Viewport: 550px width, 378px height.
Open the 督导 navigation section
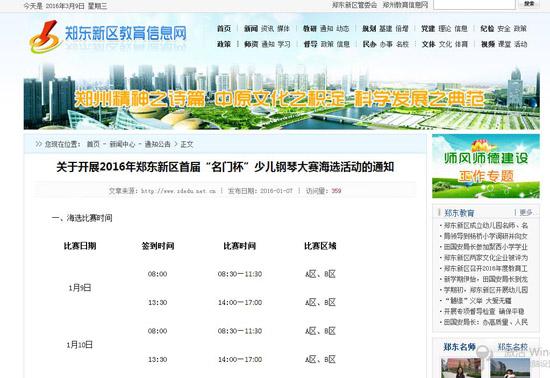310,44
